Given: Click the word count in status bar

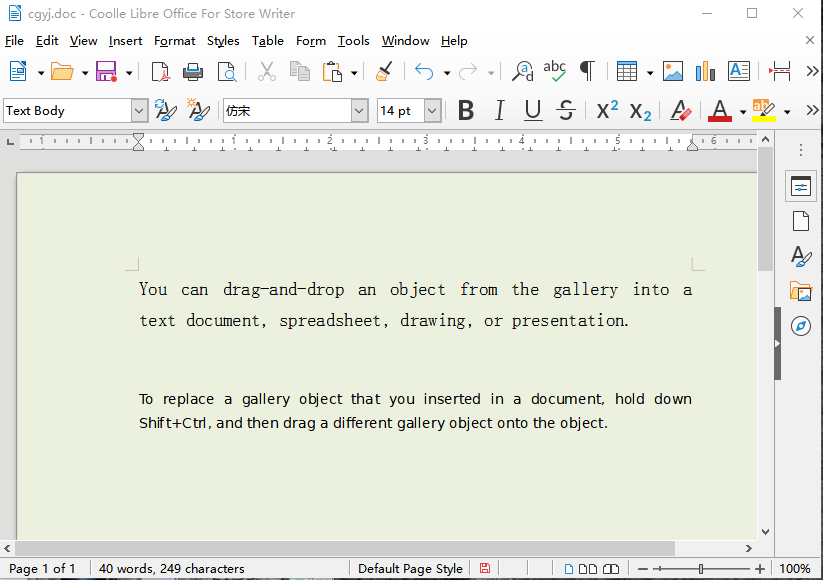Looking at the screenshot, I should (x=171, y=569).
